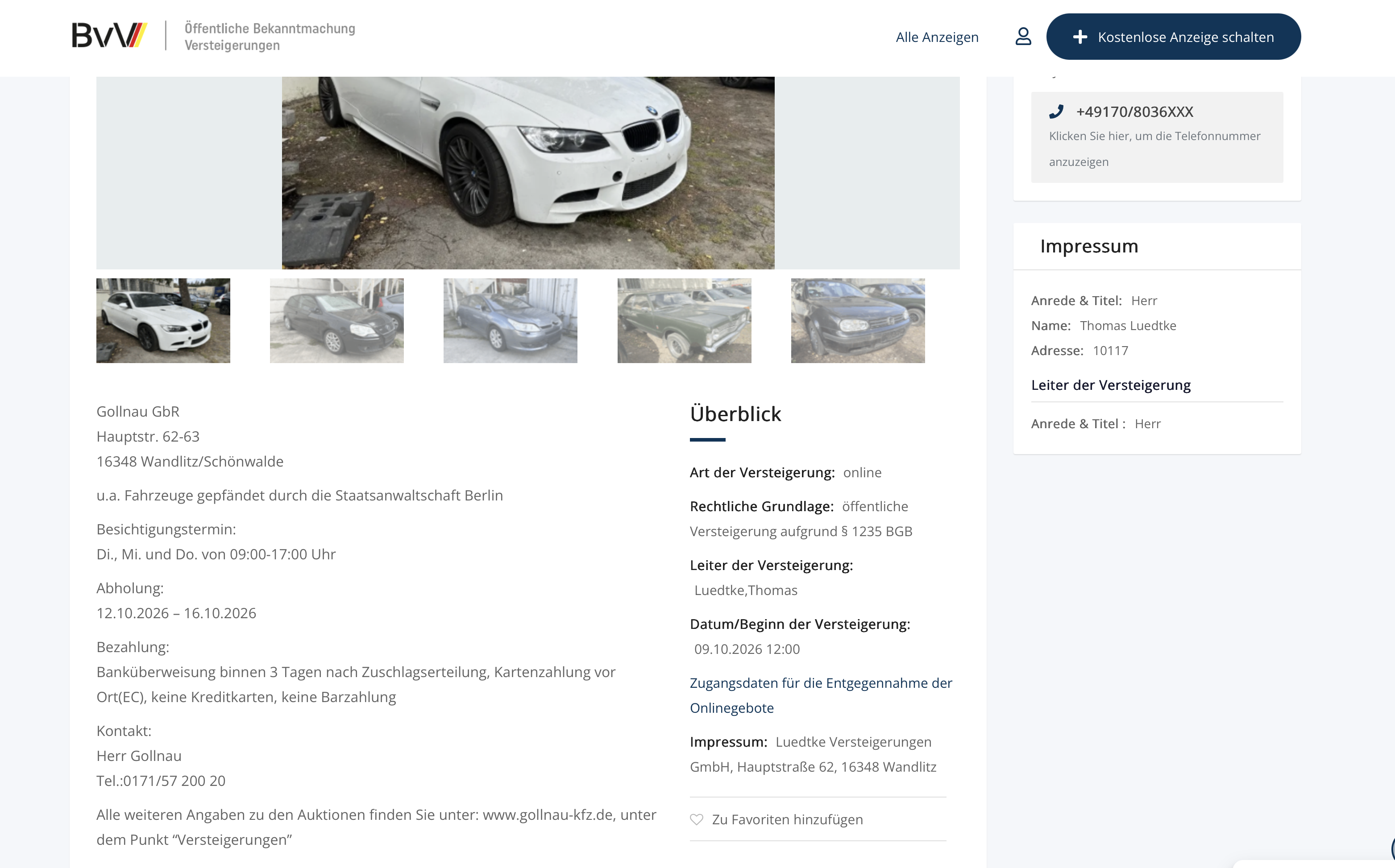Click the BvV logo
The height and width of the screenshot is (868, 1395).
(x=109, y=36)
